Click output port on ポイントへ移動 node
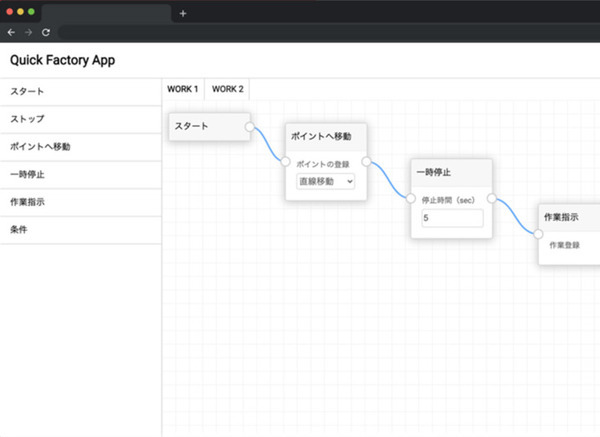This screenshot has width=600, height=437. 366,161
